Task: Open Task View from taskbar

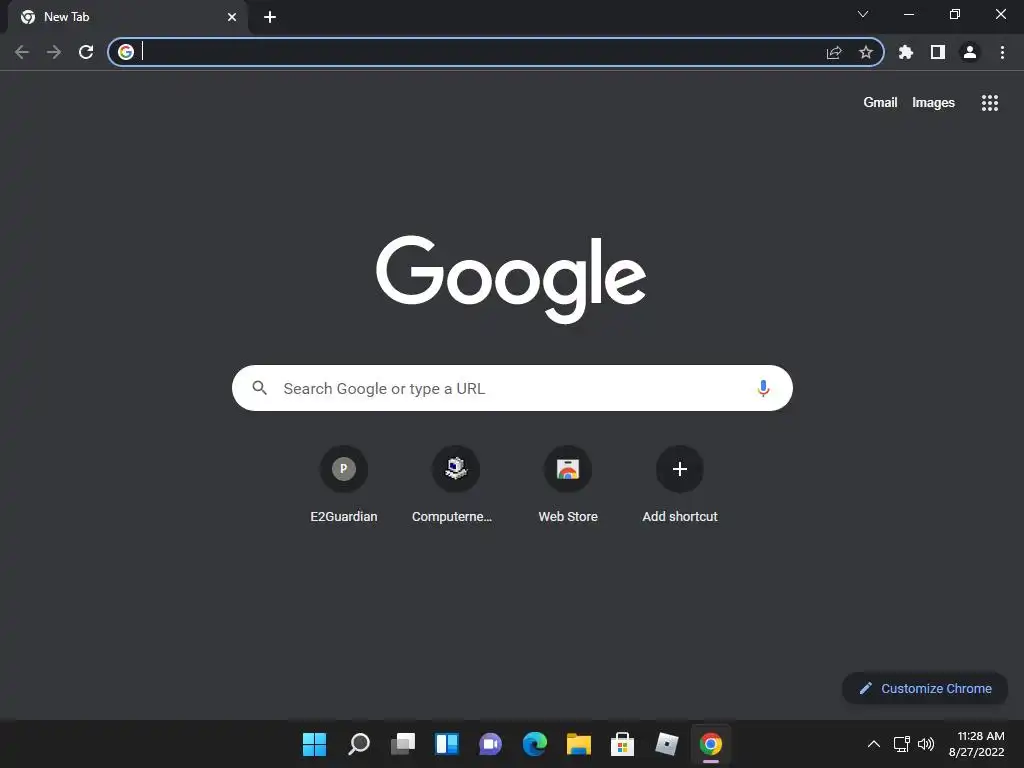Action: point(403,744)
